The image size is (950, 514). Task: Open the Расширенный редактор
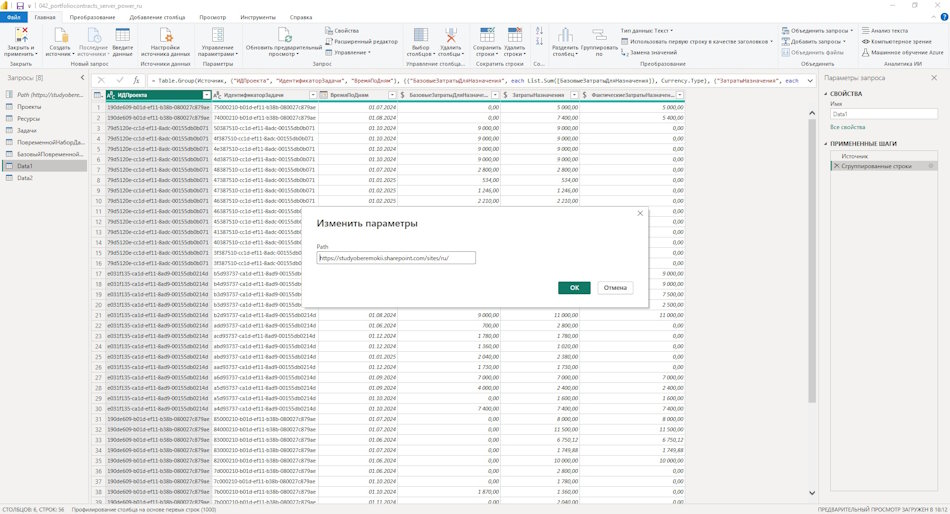click(x=361, y=41)
